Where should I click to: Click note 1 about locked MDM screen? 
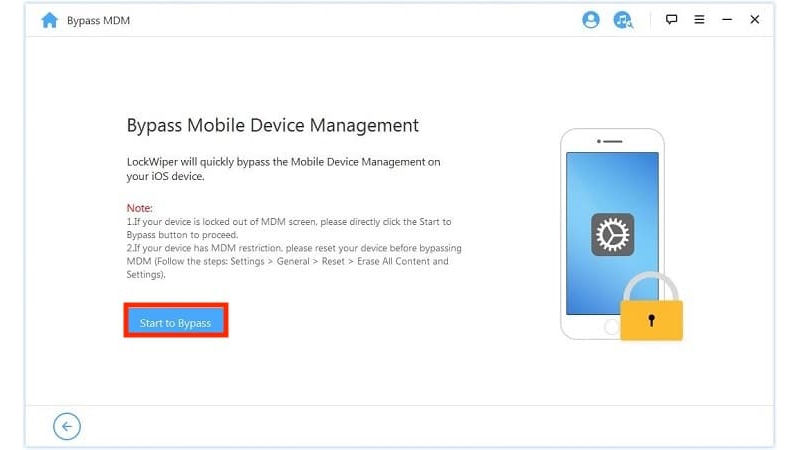[289, 228]
